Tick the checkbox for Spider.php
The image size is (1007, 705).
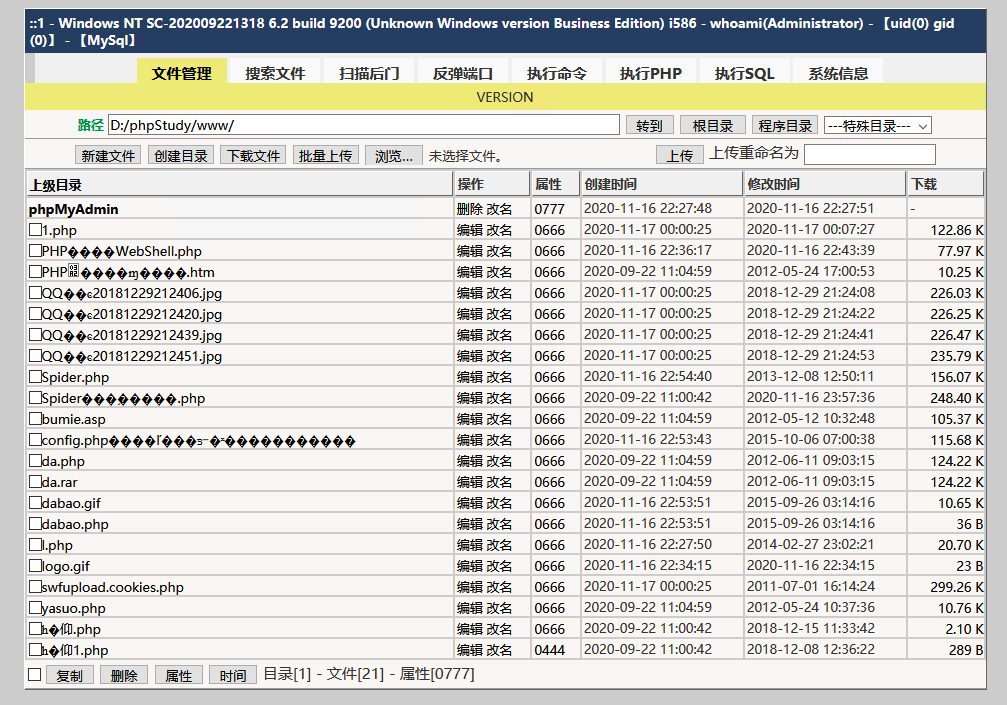point(35,376)
